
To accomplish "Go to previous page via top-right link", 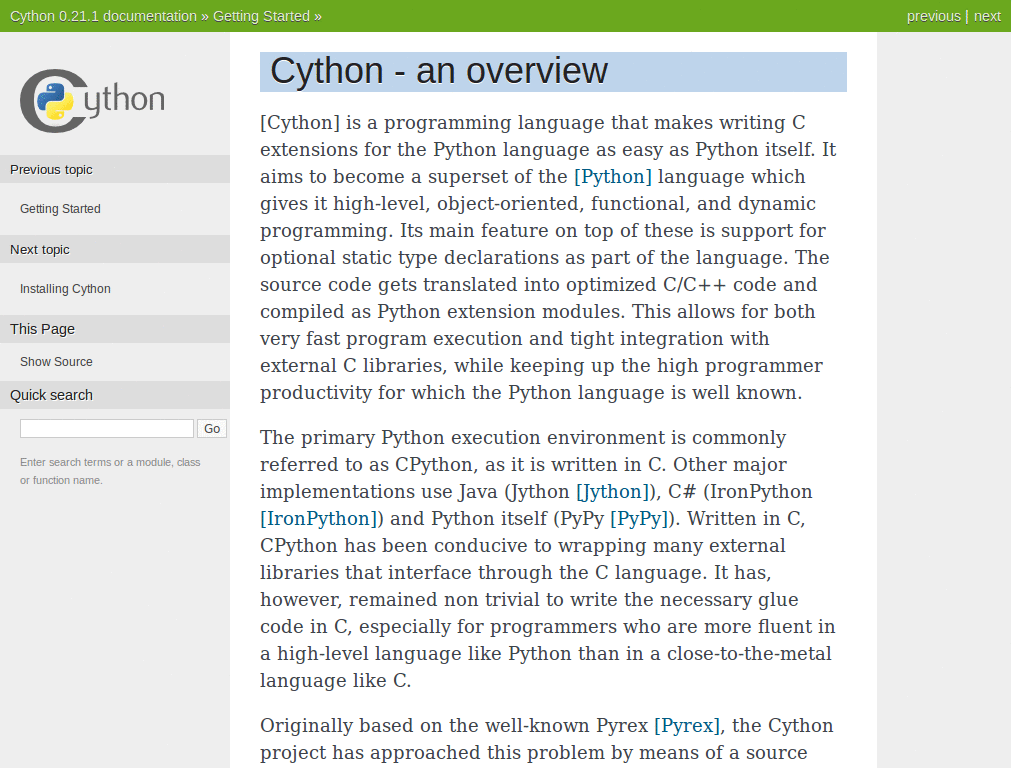I will 933,16.
